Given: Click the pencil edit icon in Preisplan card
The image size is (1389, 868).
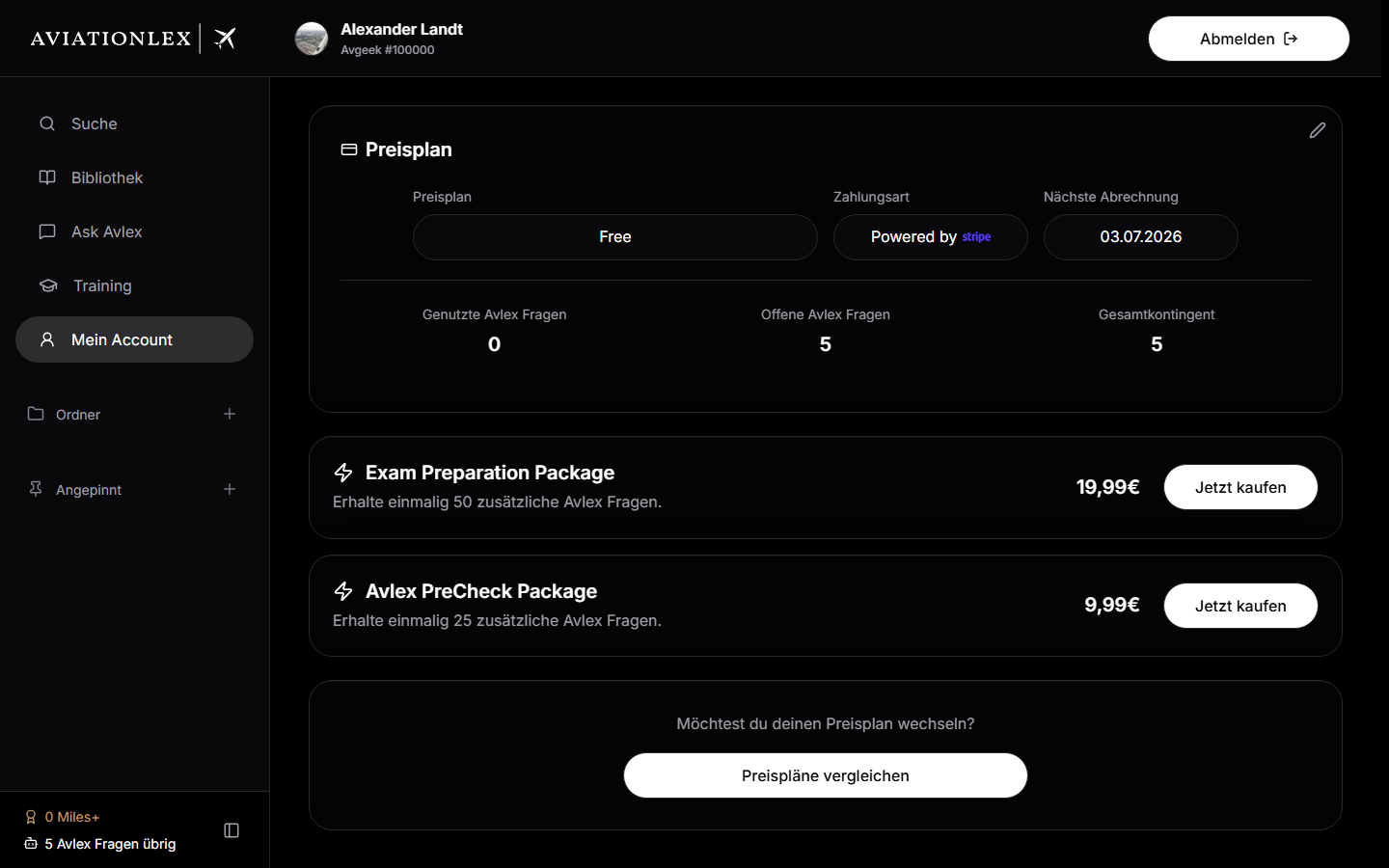Looking at the screenshot, I should 1317,130.
